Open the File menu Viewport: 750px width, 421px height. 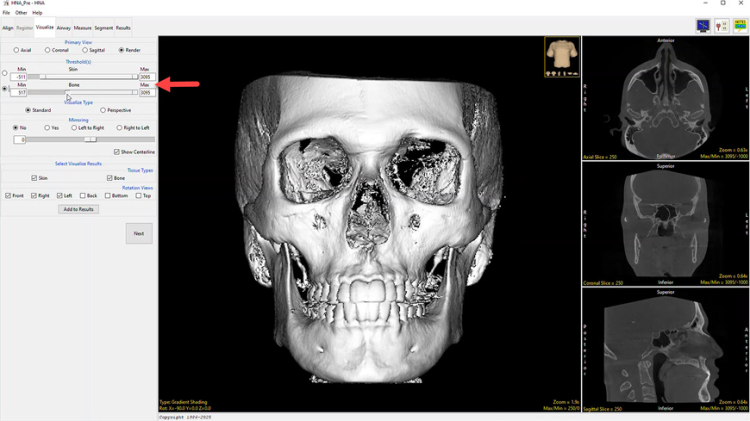pyautogui.click(x=6, y=13)
